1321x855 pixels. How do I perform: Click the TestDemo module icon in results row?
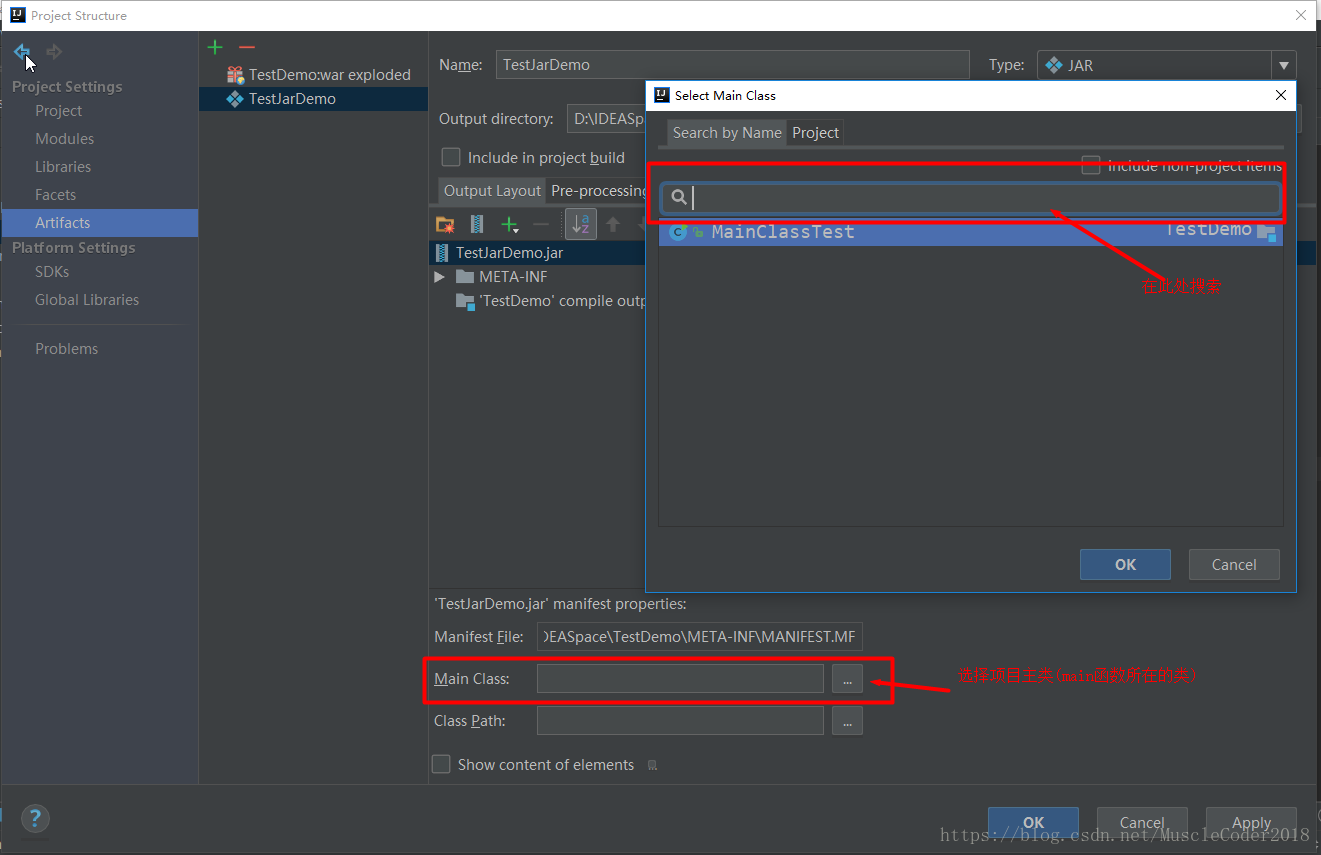pyautogui.click(x=1267, y=233)
